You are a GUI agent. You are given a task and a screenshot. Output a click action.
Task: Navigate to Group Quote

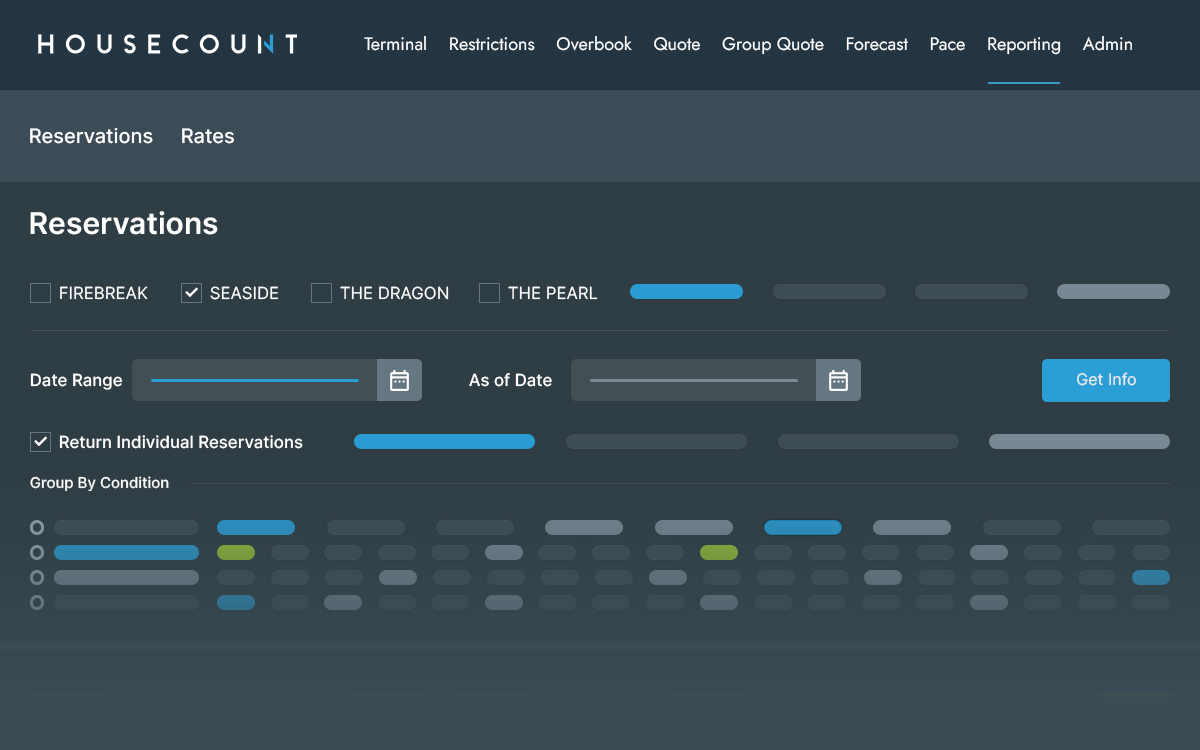pos(772,44)
